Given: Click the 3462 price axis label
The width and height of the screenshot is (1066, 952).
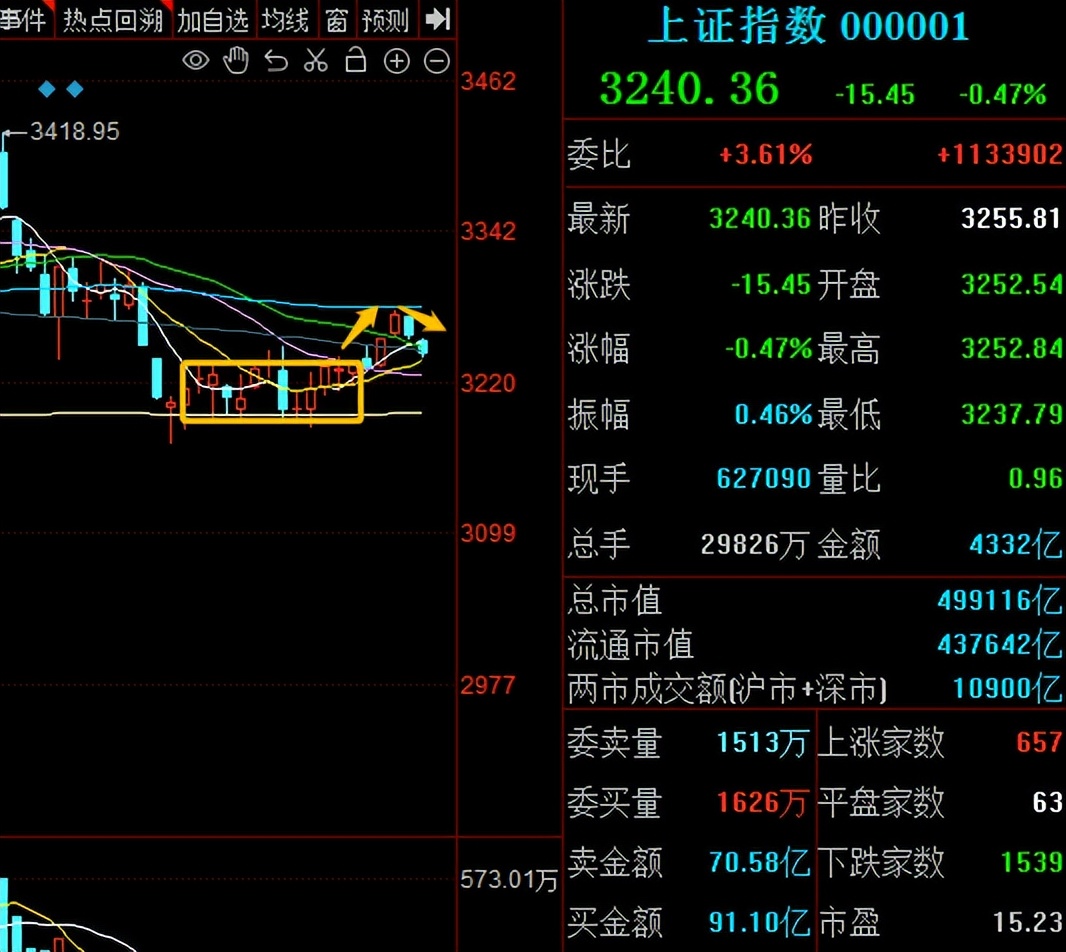Looking at the screenshot, I should click(488, 82).
